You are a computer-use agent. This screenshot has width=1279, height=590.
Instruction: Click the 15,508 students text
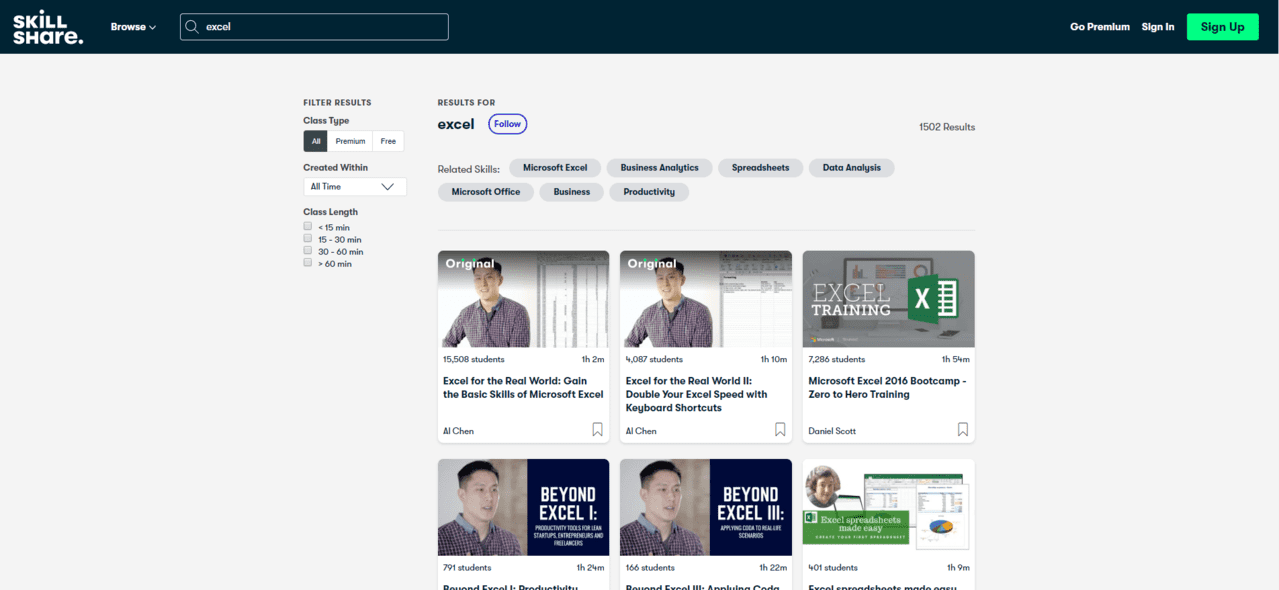pyautogui.click(x=474, y=359)
